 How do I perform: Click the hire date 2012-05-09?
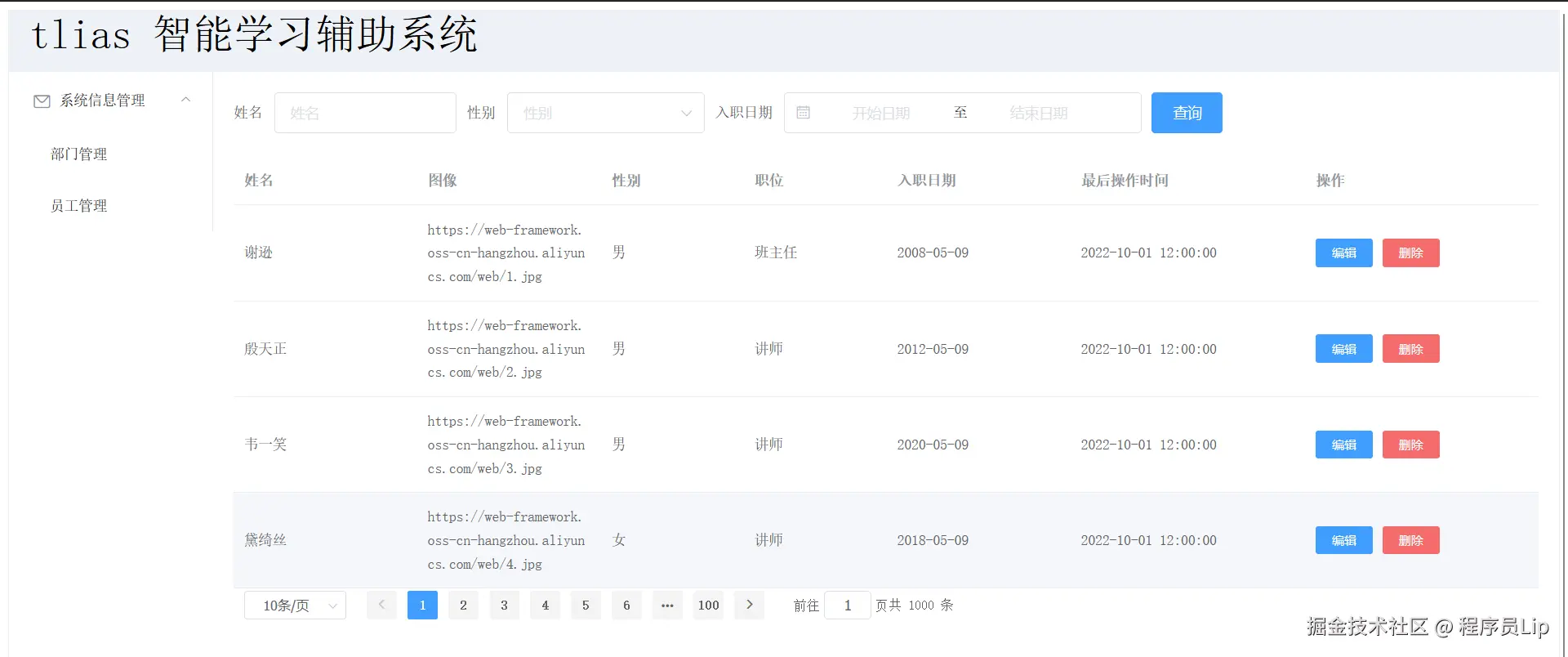click(x=933, y=349)
